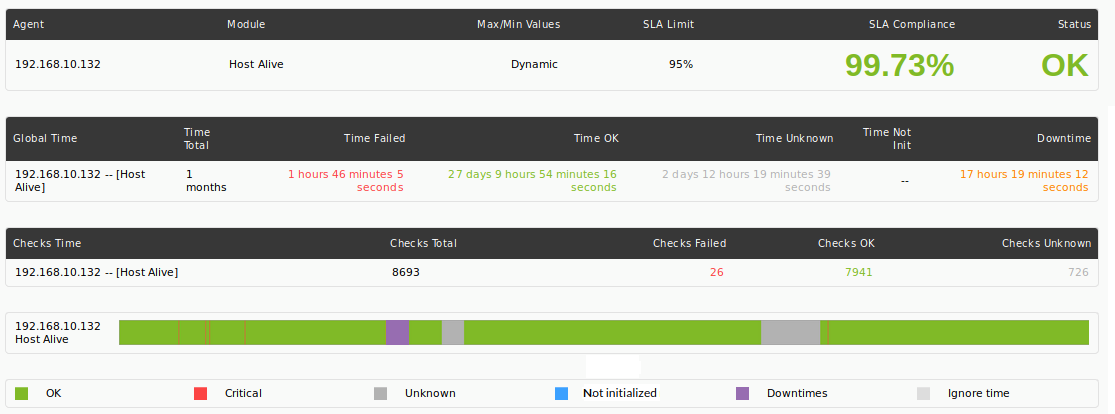Click the light gray Ignore time swatch

(x=923, y=393)
